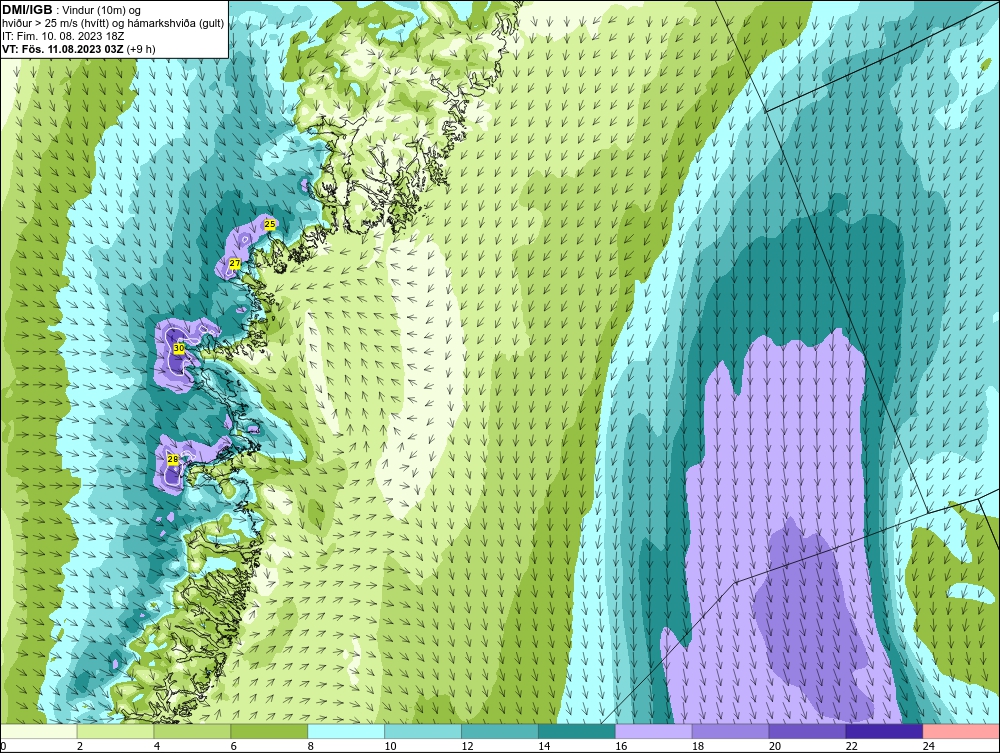Click the 10–12 m/s turquoise legend swatch
Image resolution: width=1000 pixels, height=753 pixels.
click(x=423, y=731)
